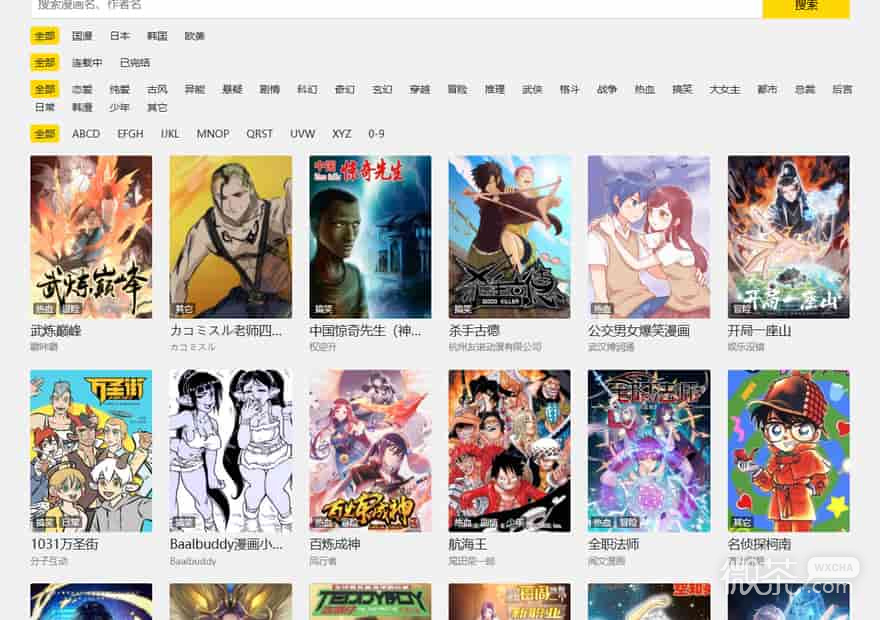880x620 pixels.
Task: Choose the 其它 genre filter
Action: coord(157,107)
